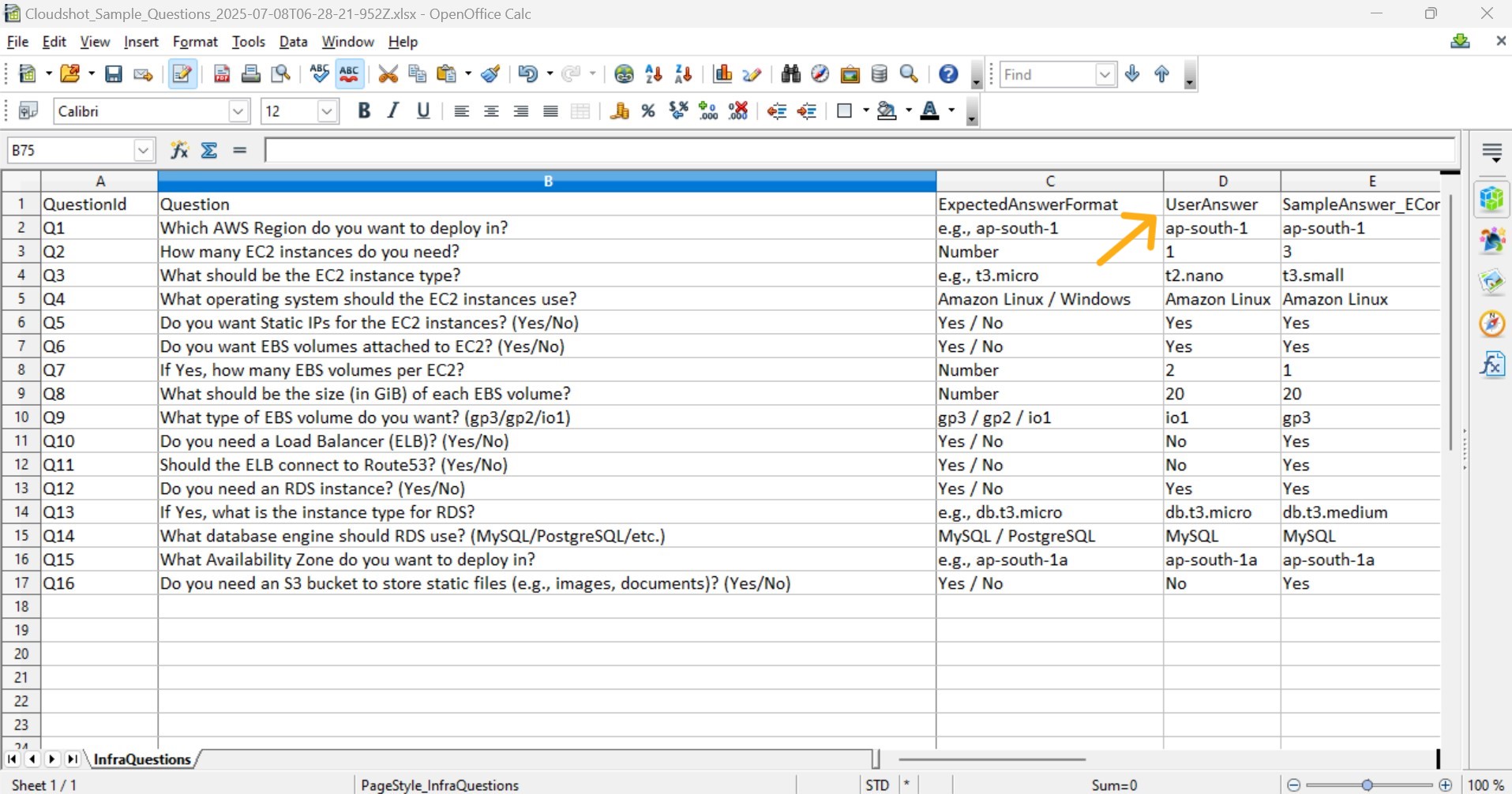Click the Save document icon
This screenshot has height=794, width=1512.
[x=114, y=74]
